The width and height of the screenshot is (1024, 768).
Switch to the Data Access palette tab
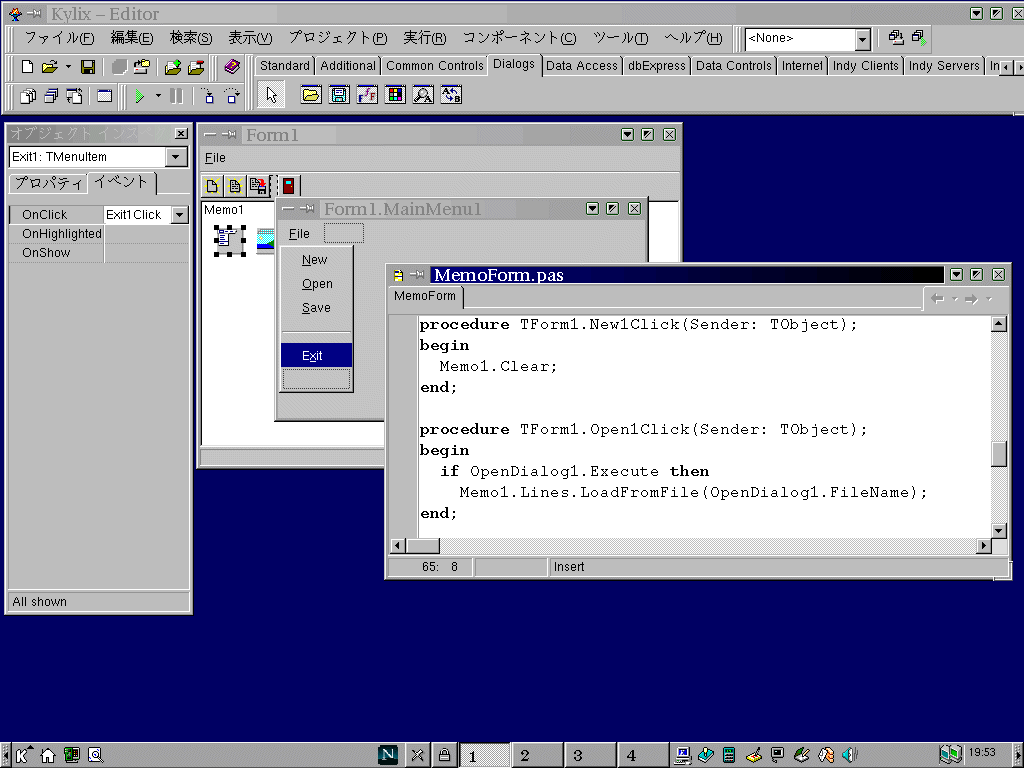click(581, 65)
